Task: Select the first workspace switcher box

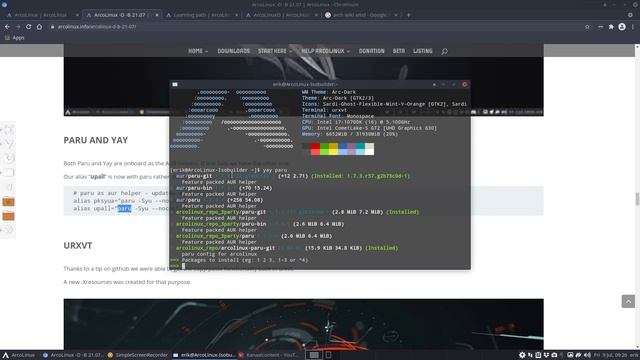Action: click(x=314, y=355)
